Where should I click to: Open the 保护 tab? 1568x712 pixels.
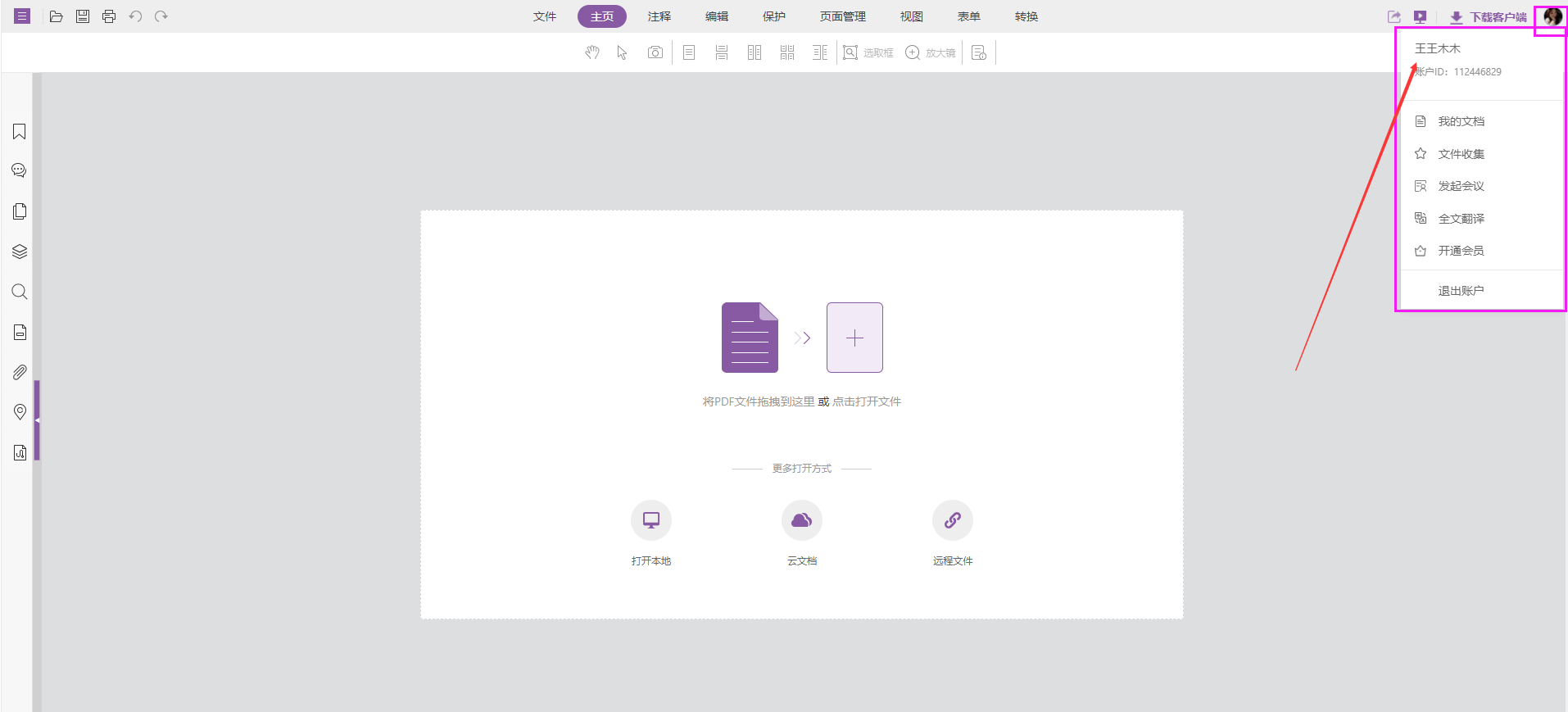tap(774, 16)
